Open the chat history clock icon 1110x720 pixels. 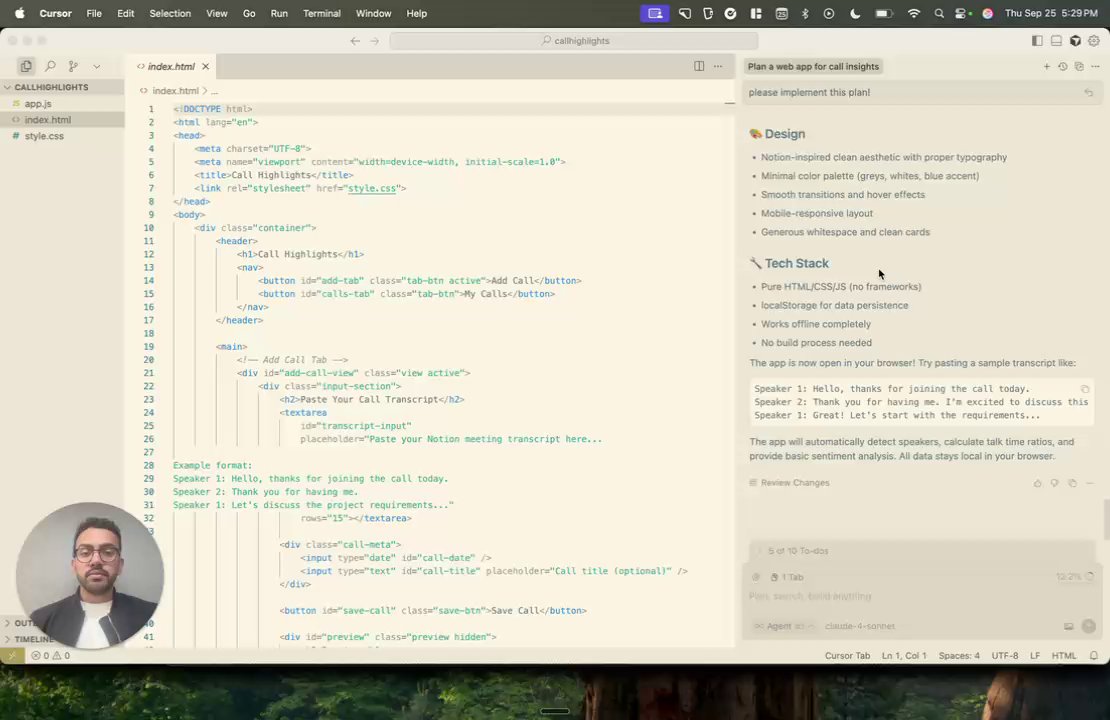click(1063, 67)
